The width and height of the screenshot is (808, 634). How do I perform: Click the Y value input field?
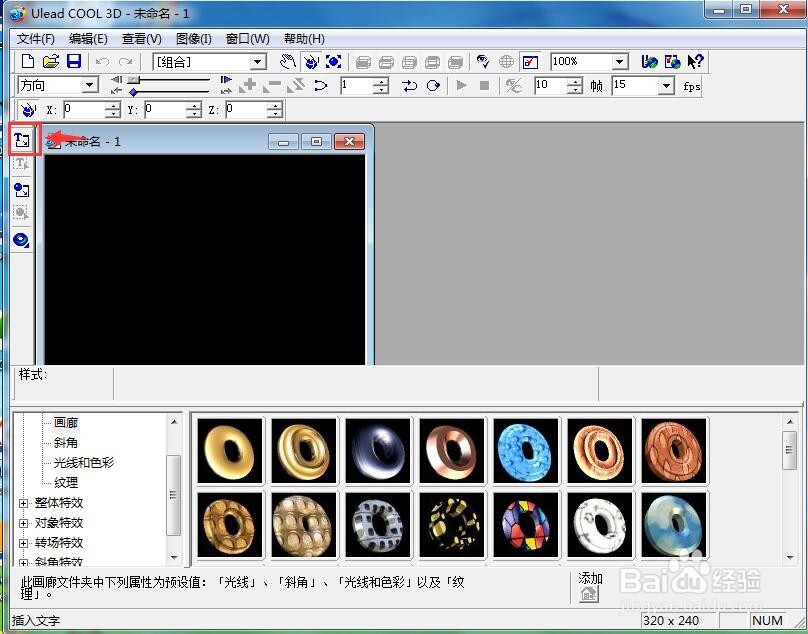(165, 109)
